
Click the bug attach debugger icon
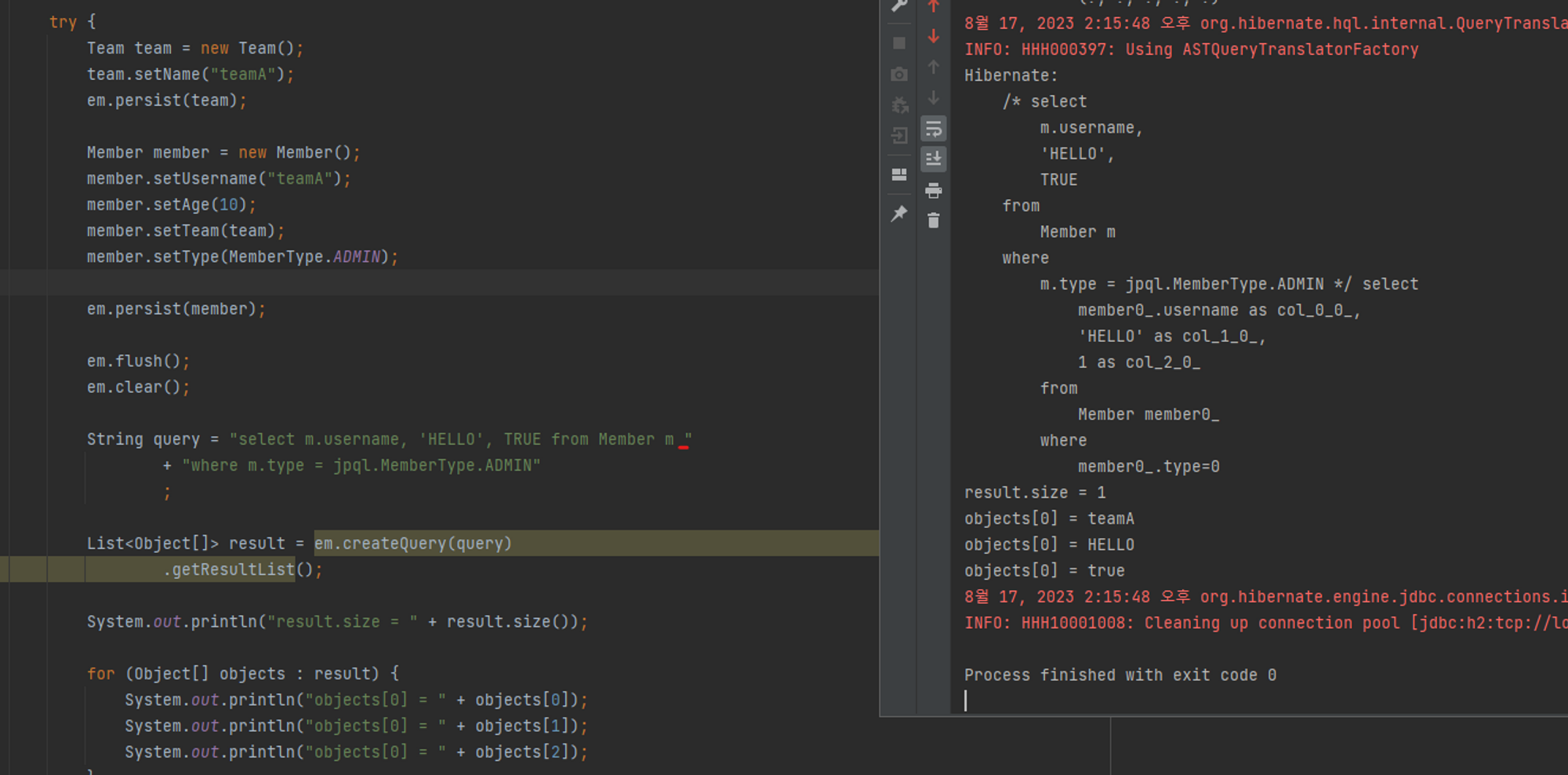899,104
